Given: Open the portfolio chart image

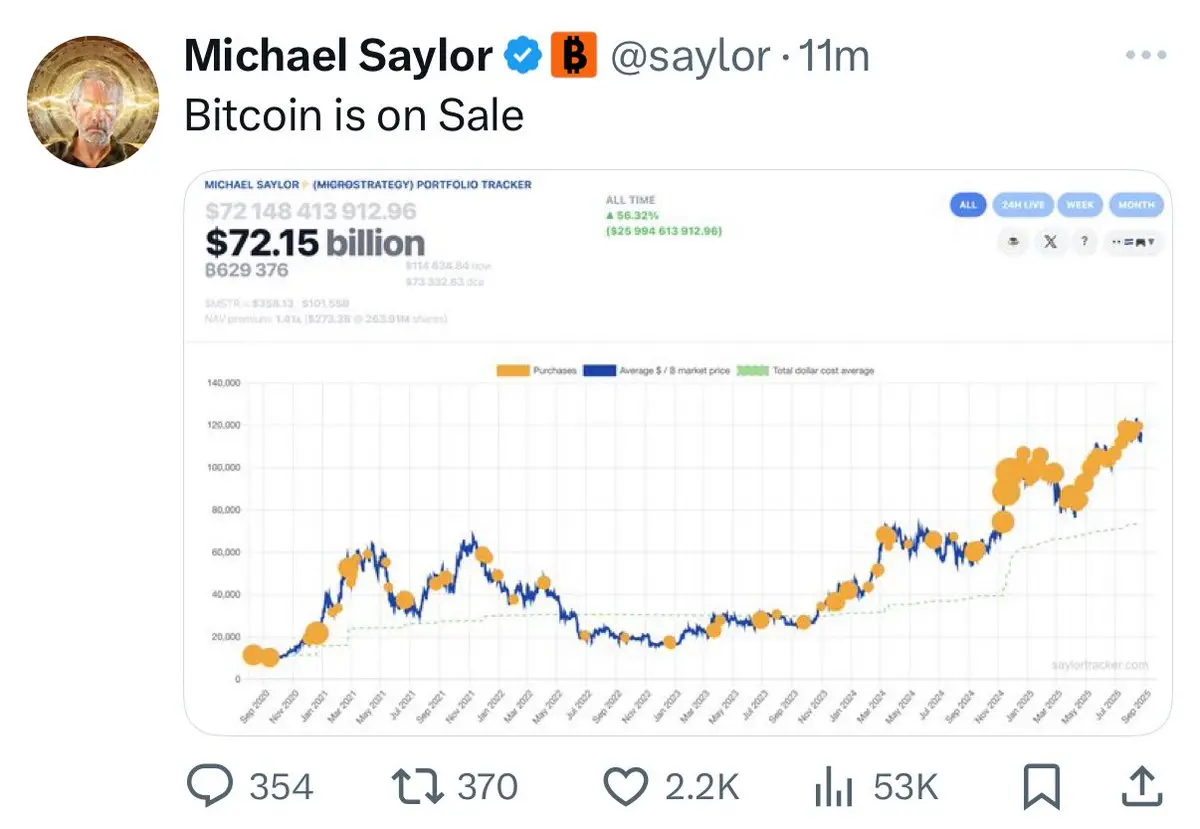Looking at the screenshot, I should point(677,453).
